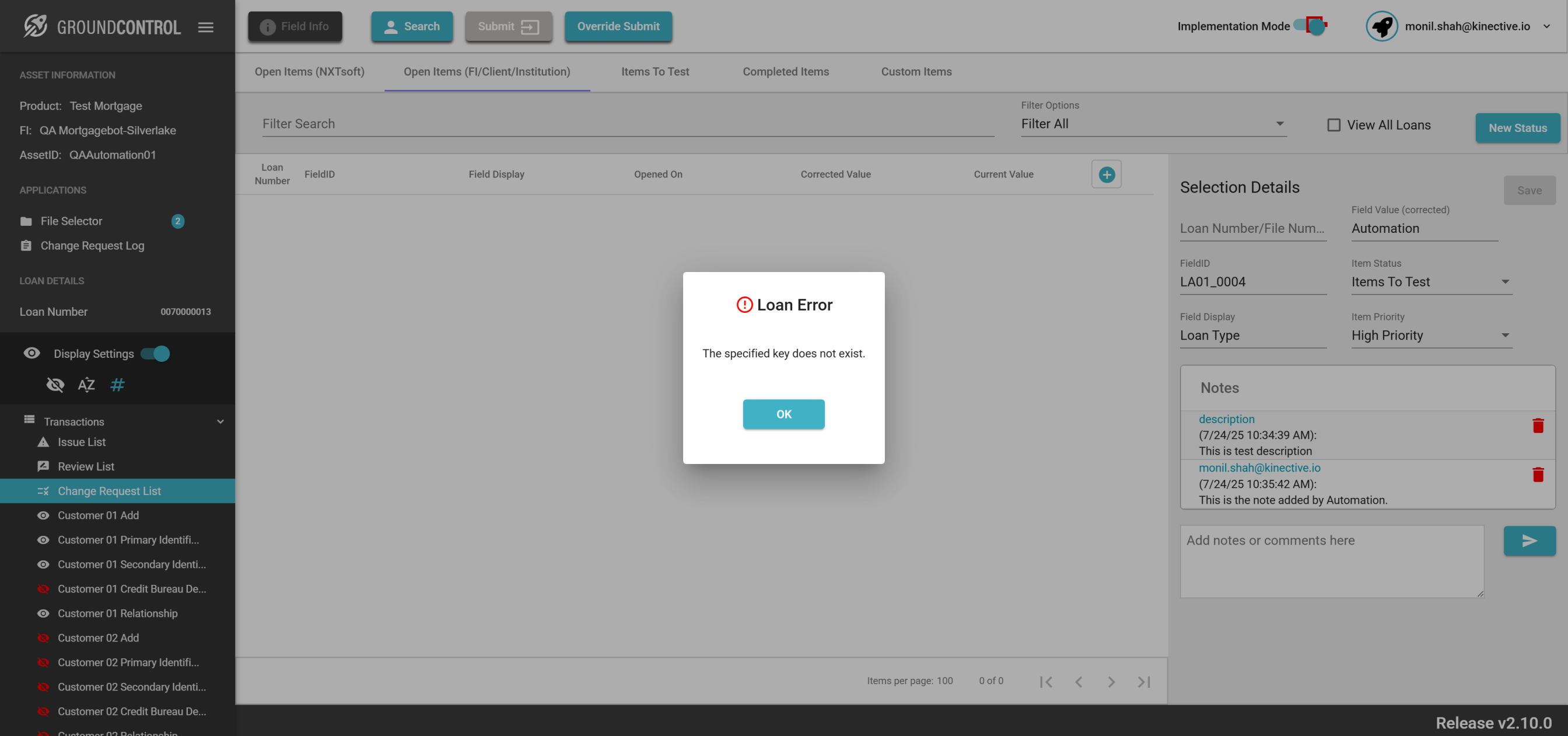Check the View All Loans checkbox
This screenshot has width=1568, height=736.
coord(1333,125)
